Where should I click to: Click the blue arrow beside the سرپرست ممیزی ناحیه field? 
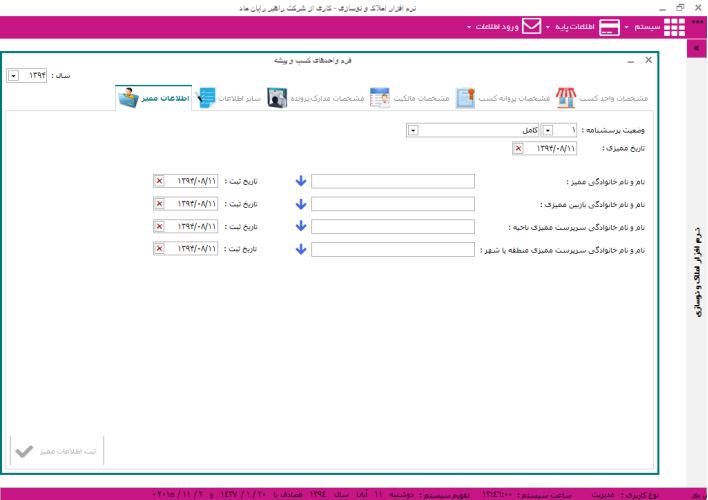click(x=300, y=226)
